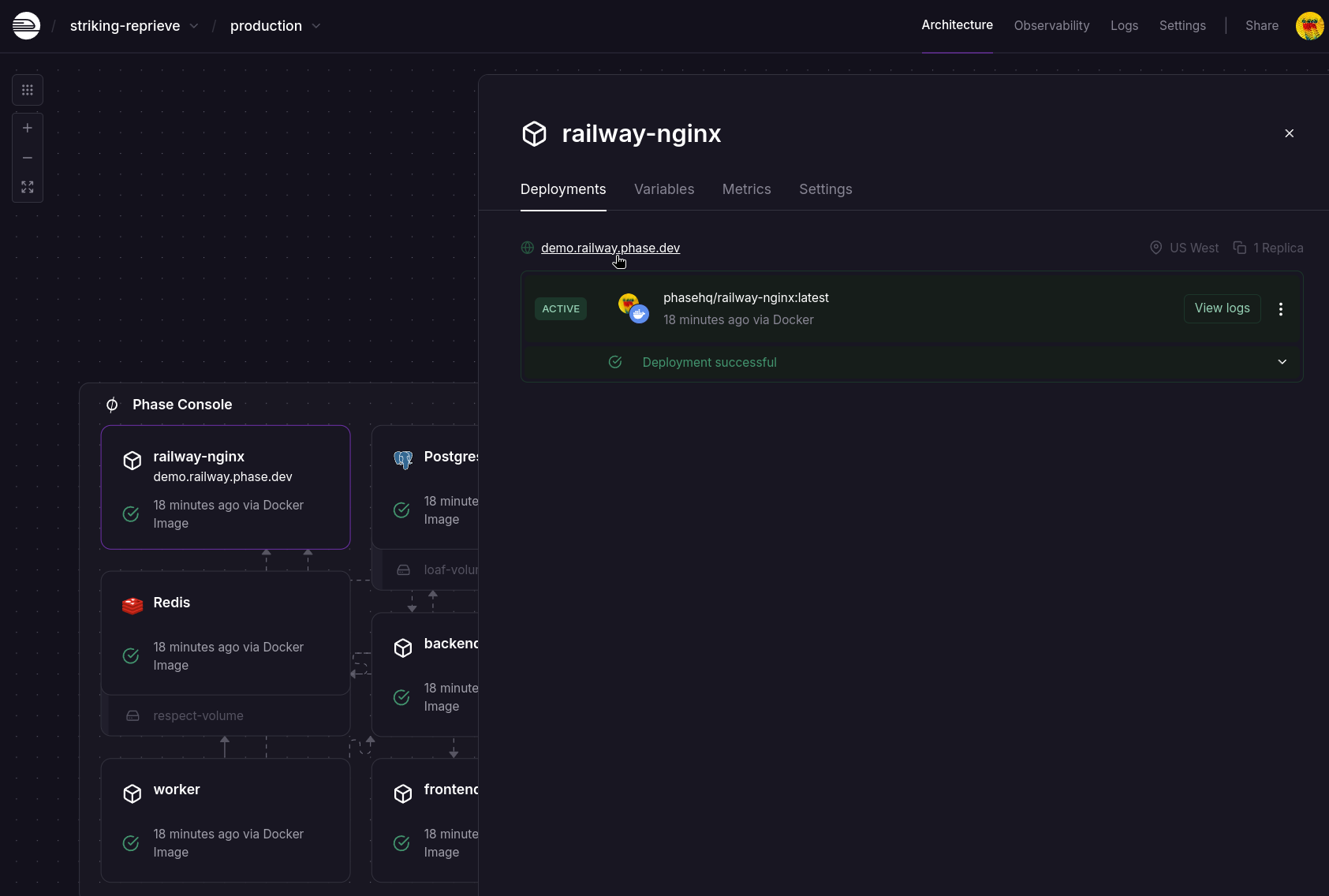This screenshot has height=896, width=1329.
Task: Click the user avatar in top bar
Action: (1309, 26)
